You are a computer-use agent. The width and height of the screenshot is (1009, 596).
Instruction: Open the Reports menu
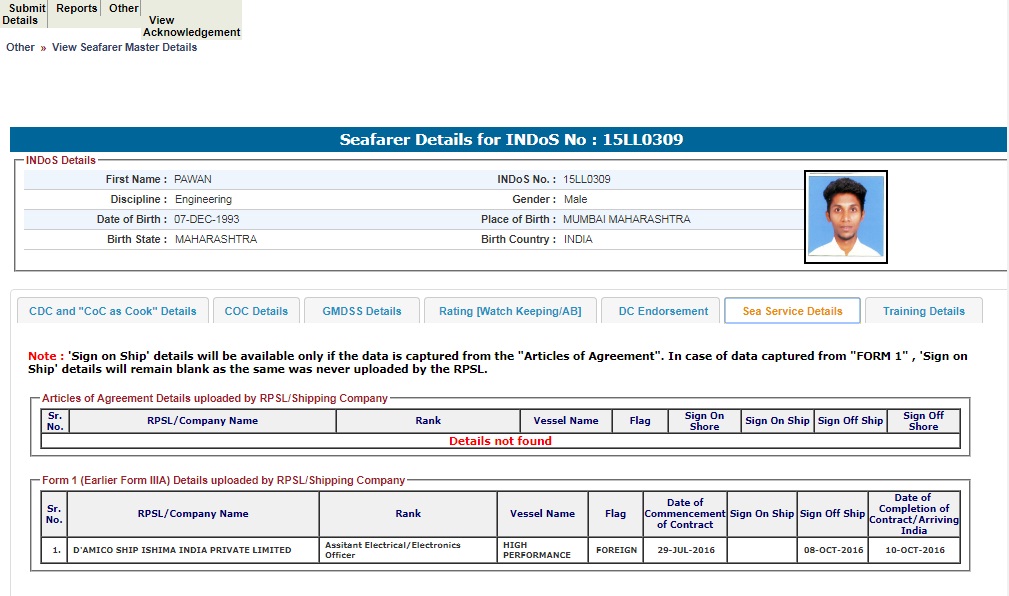[76, 8]
